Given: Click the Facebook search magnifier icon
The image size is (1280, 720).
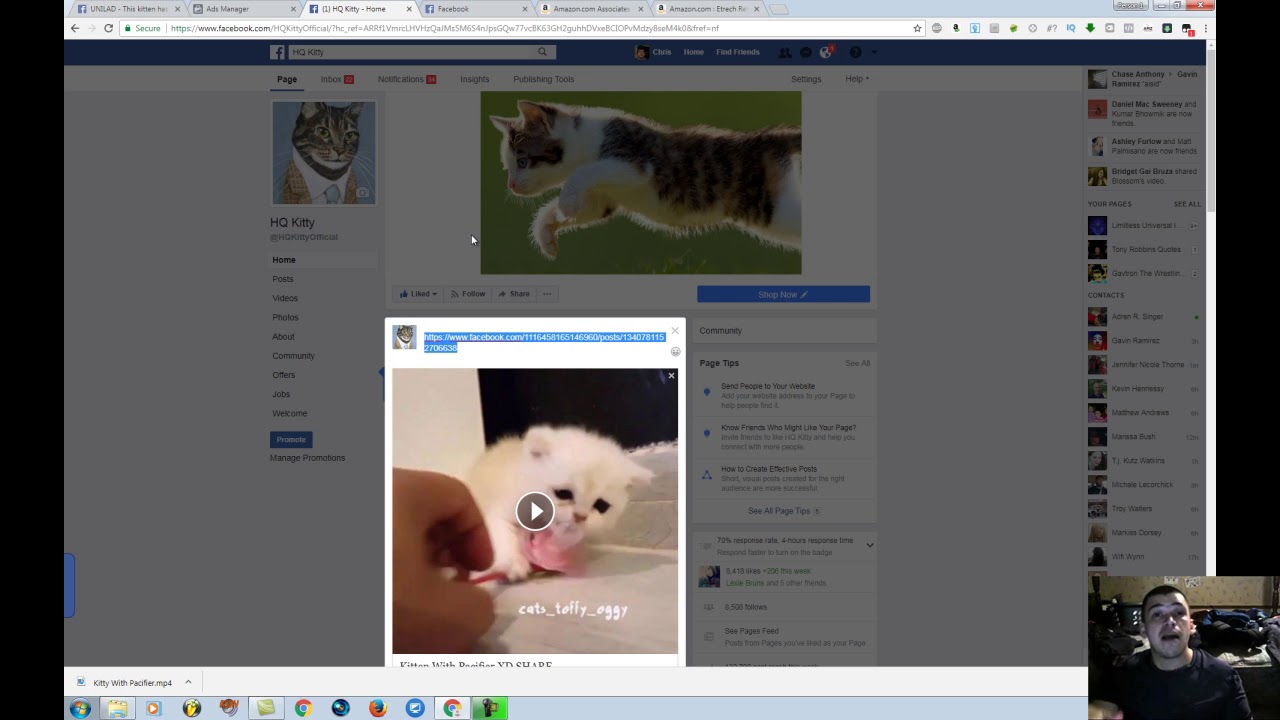Looking at the screenshot, I should tap(543, 52).
